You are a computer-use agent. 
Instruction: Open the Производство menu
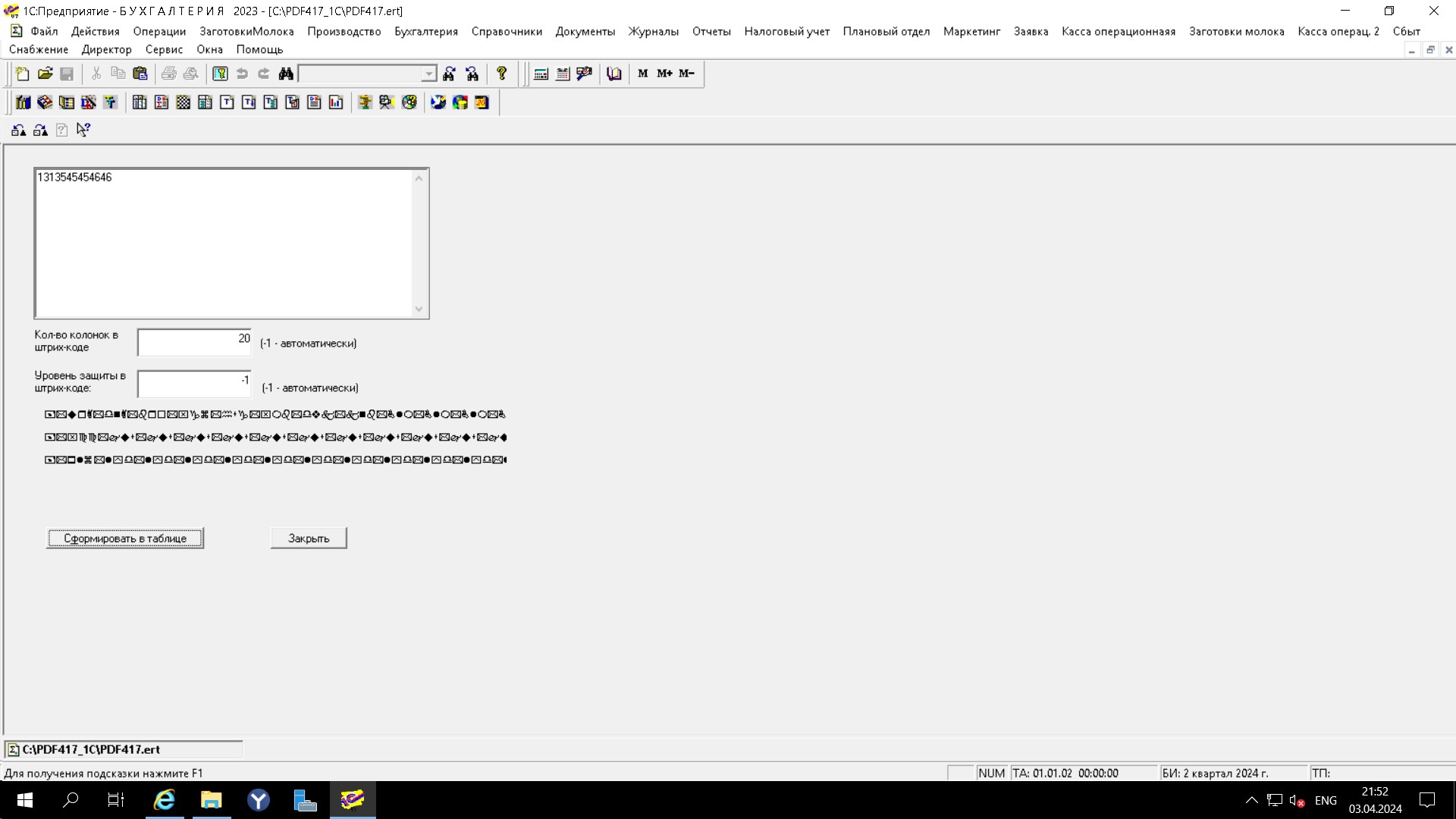click(344, 31)
